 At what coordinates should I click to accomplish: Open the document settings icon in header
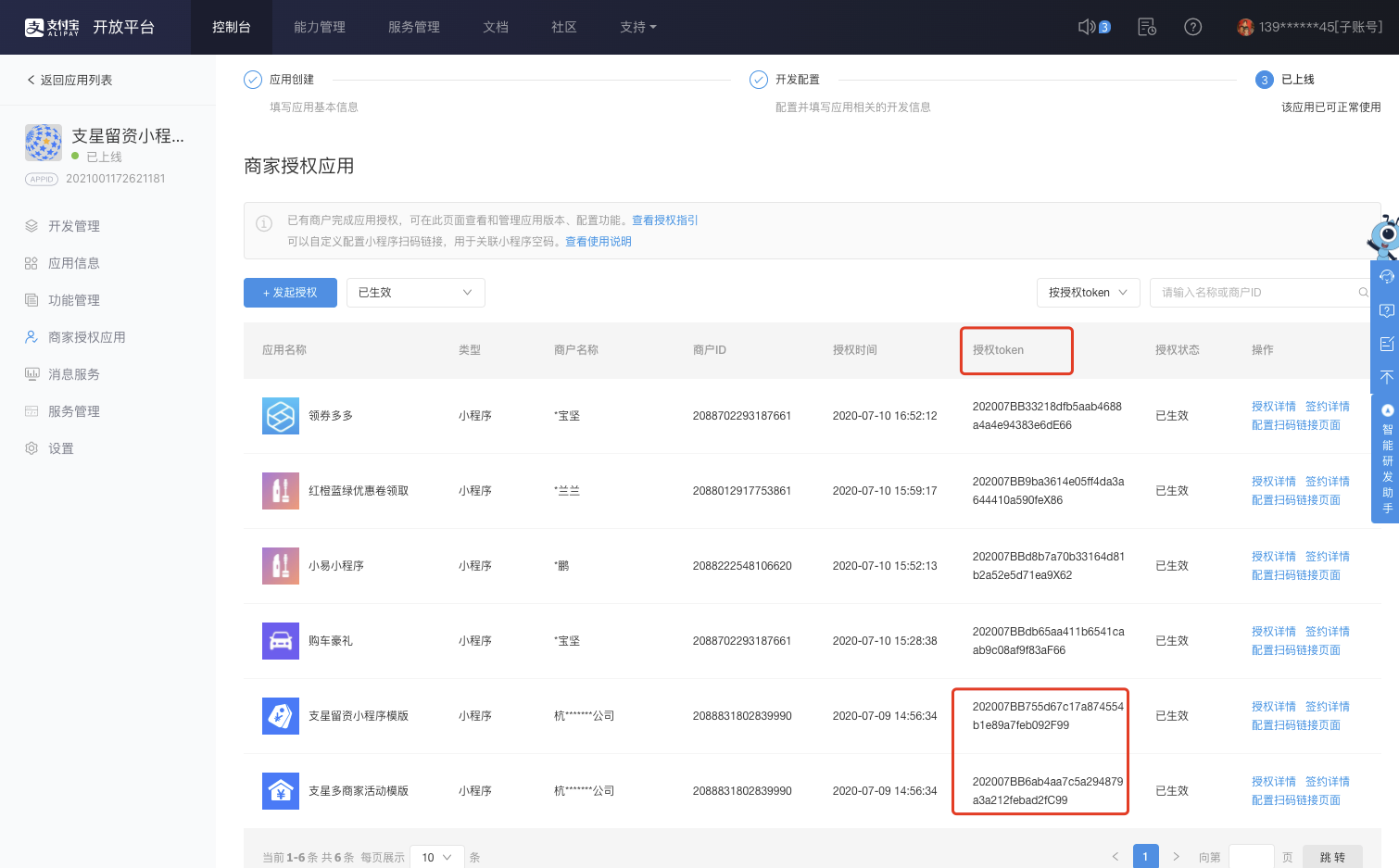(x=1147, y=27)
